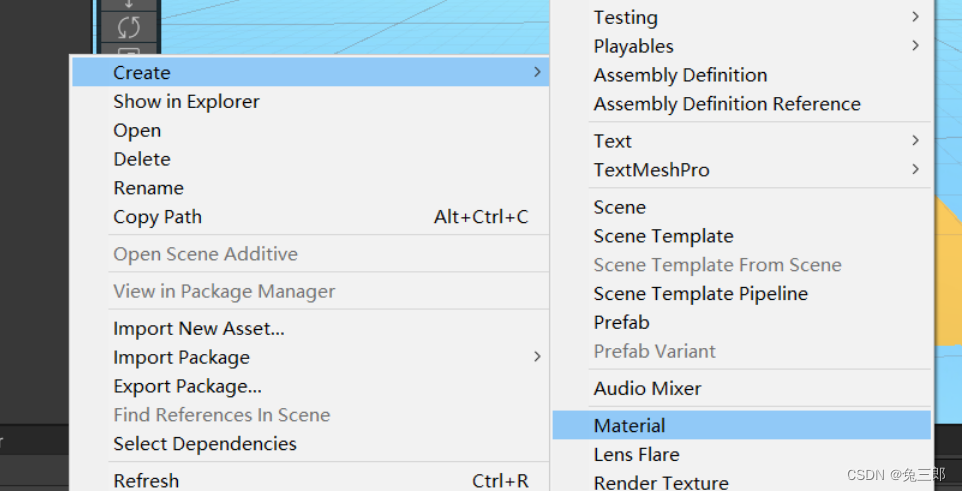Click the Delete menu entry
The image size is (962, 491).
point(142,159)
